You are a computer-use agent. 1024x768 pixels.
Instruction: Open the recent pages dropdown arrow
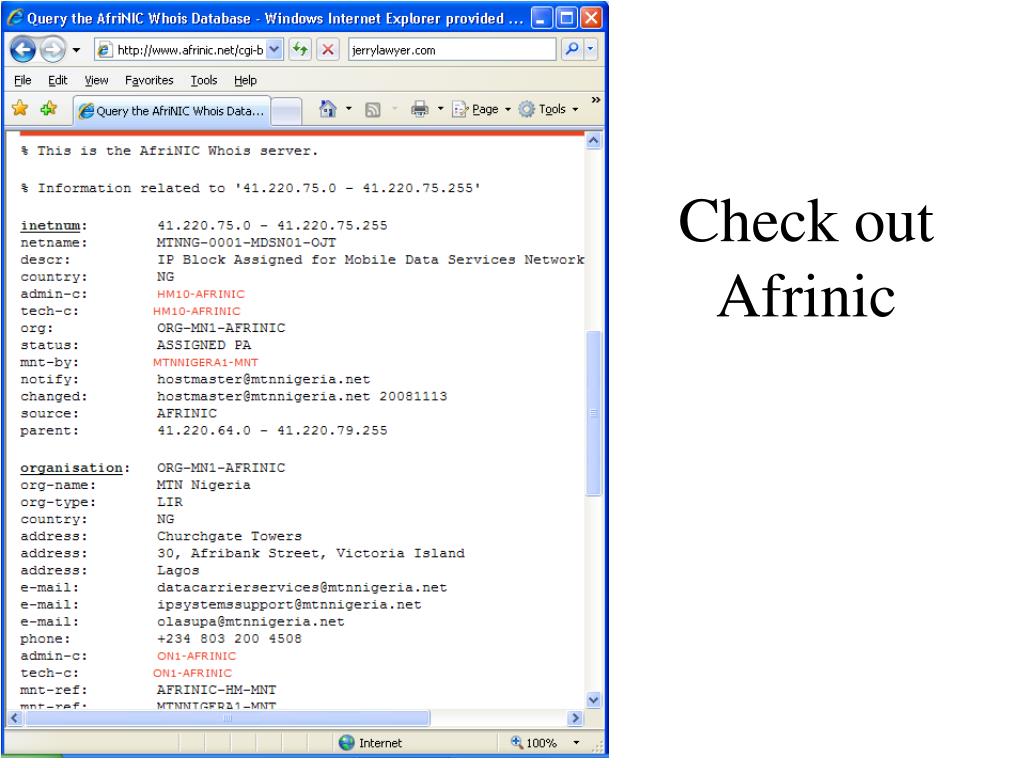[76, 50]
